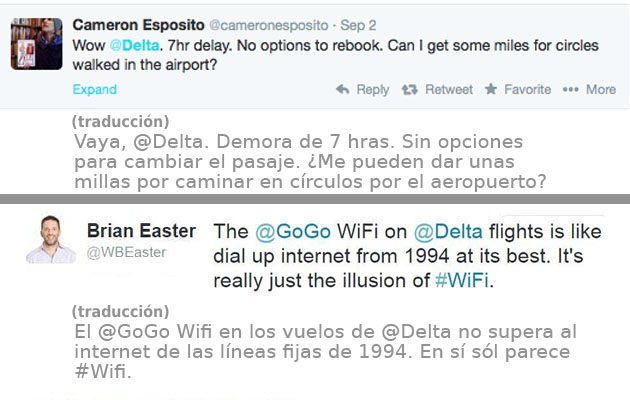The width and height of the screenshot is (630, 400).
Task: Open the More options dropdown label
Action: tap(601, 90)
